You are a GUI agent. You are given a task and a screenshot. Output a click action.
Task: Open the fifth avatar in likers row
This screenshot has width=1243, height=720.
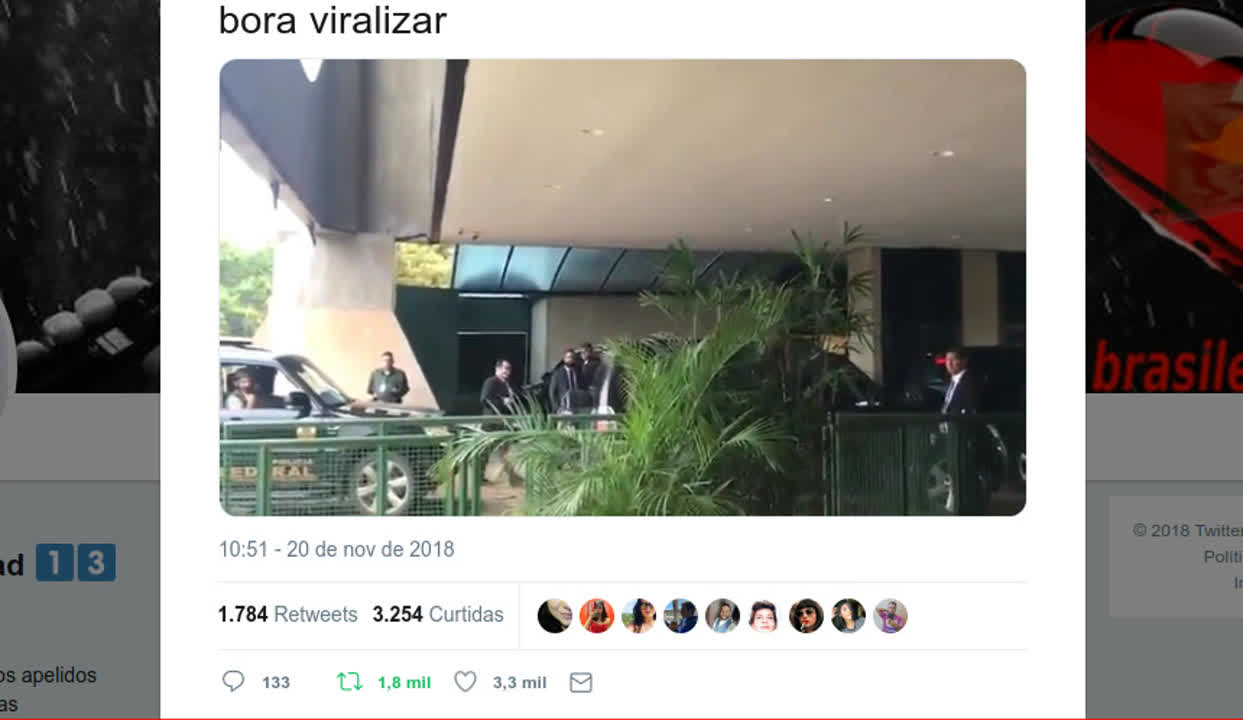coord(722,616)
